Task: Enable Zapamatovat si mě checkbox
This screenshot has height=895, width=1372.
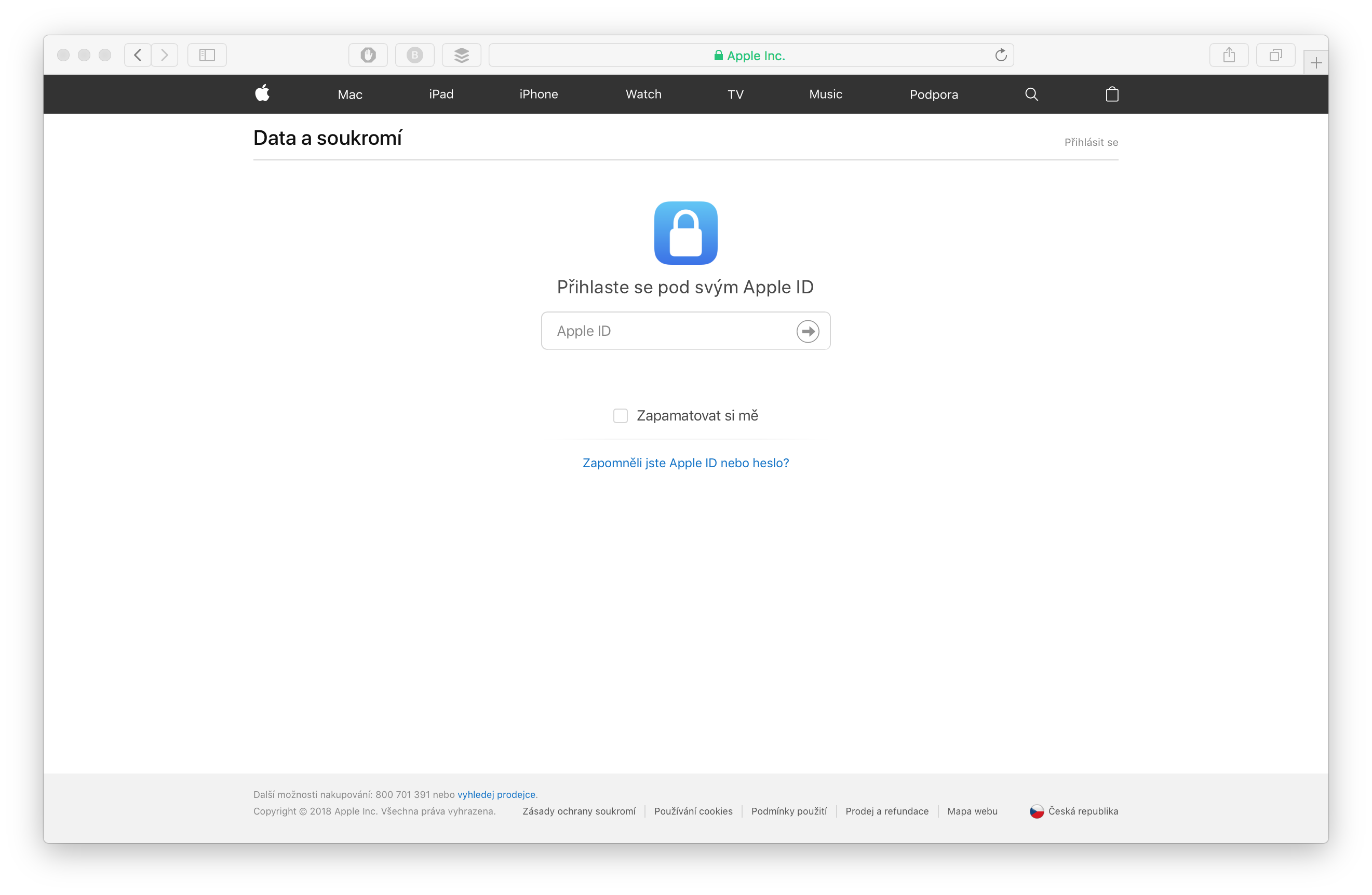Action: click(620, 415)
